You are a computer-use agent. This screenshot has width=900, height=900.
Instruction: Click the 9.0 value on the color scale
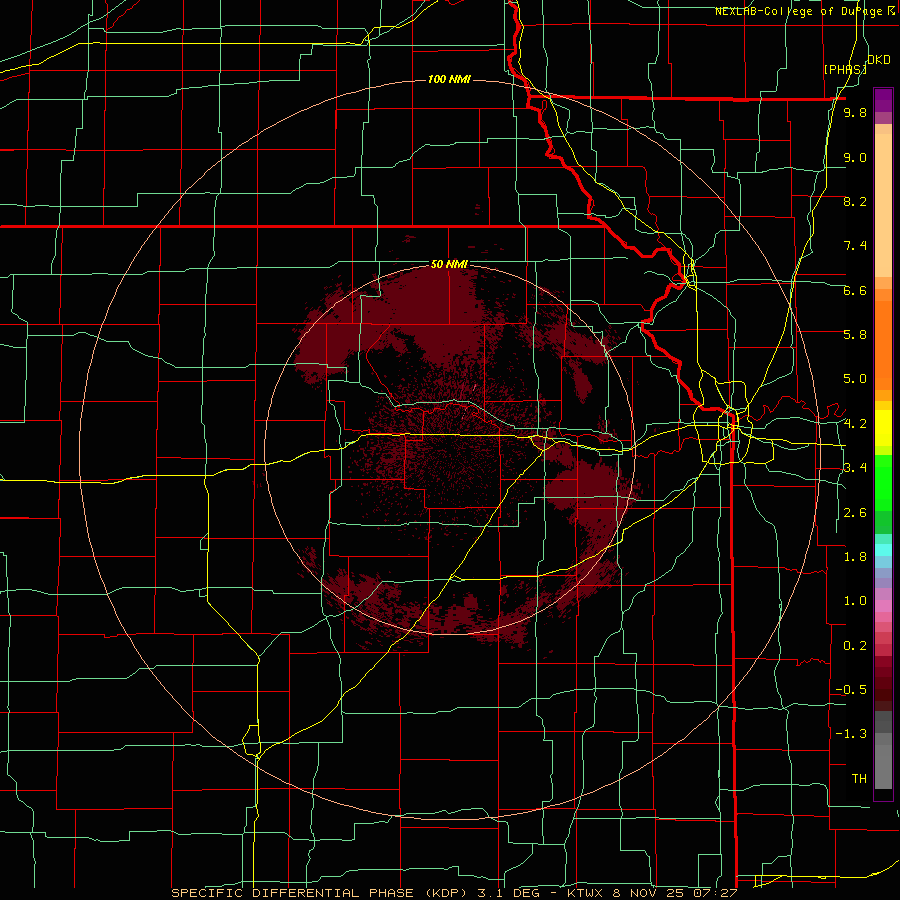[x=855, y=157]
